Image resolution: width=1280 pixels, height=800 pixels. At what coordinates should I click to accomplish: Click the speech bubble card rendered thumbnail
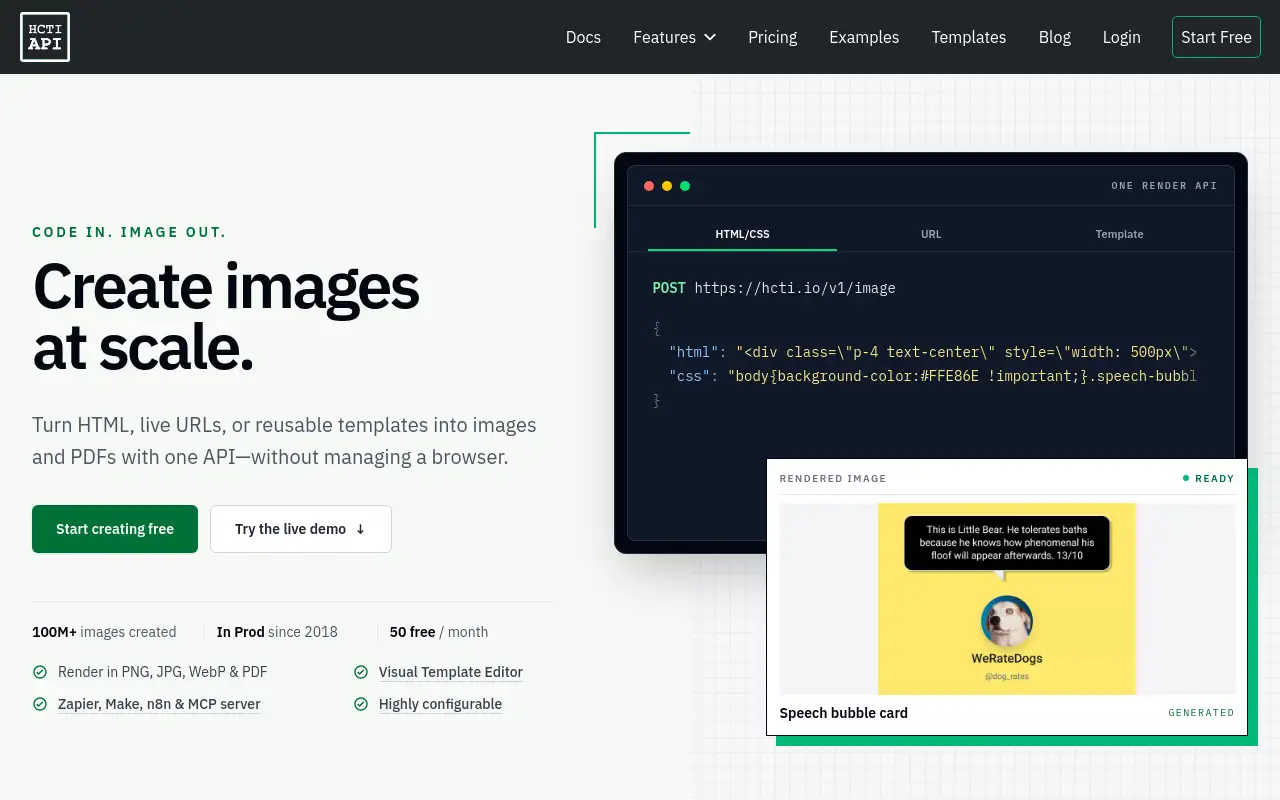1007,599
